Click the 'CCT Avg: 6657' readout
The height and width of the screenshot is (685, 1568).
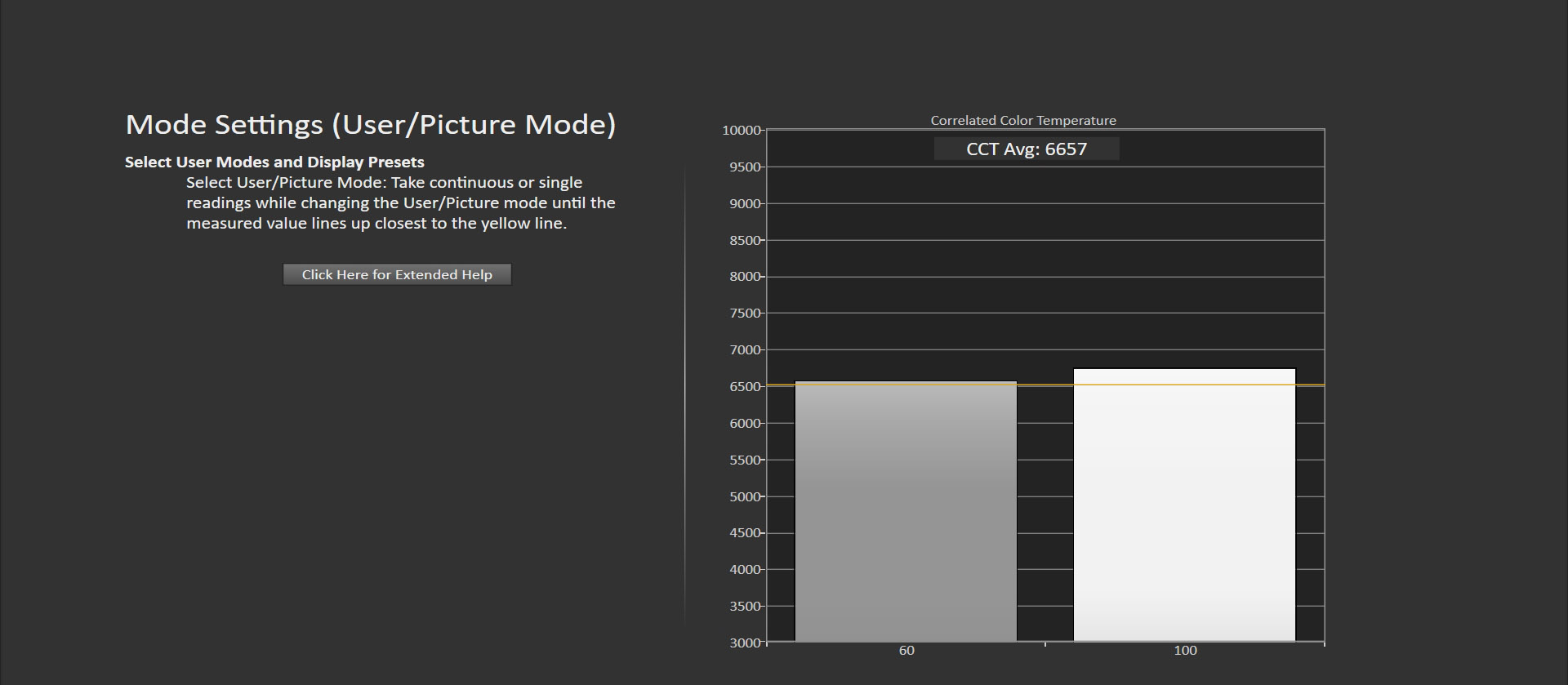click(1027, 149)
